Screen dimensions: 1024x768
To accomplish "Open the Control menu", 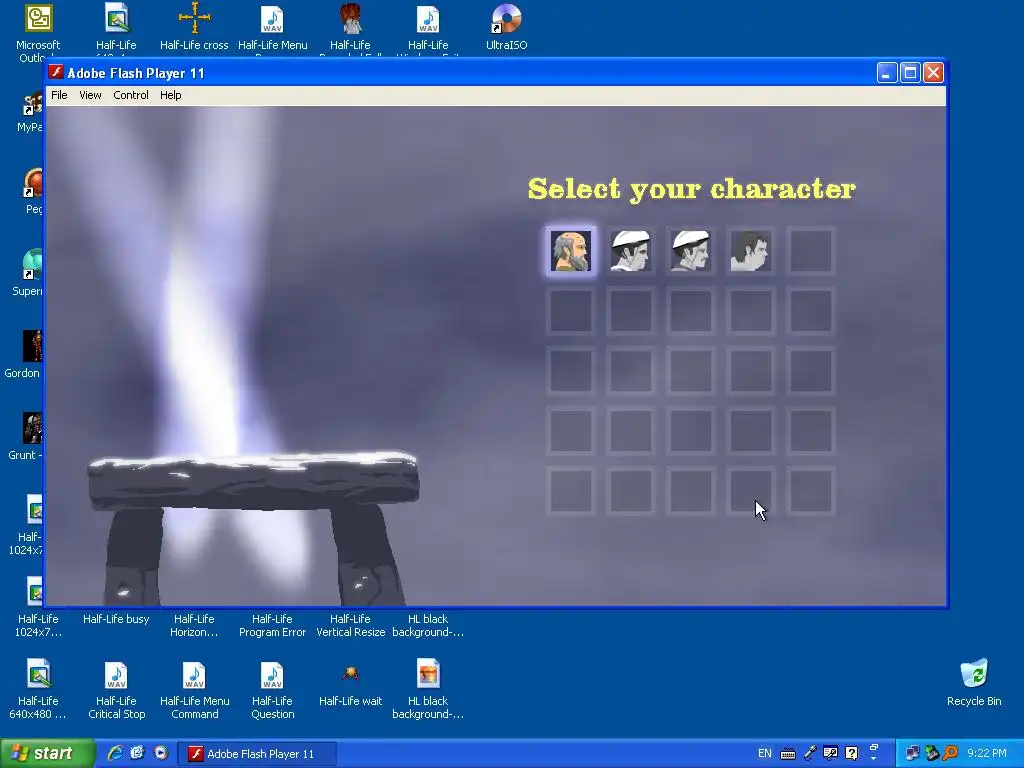I will tap(131, 95).
